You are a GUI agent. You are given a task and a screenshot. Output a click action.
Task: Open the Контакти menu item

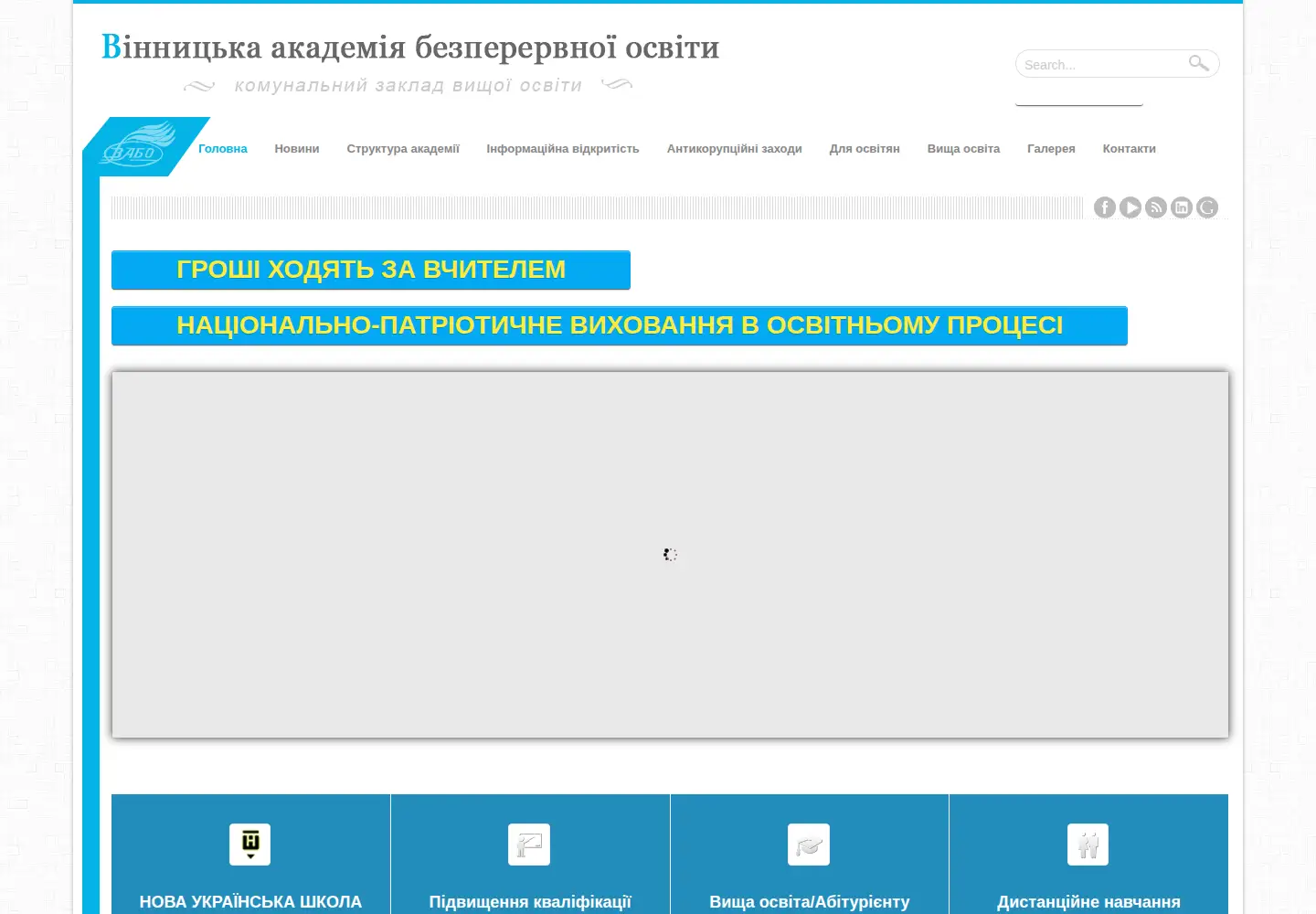tap(1130, 148)
